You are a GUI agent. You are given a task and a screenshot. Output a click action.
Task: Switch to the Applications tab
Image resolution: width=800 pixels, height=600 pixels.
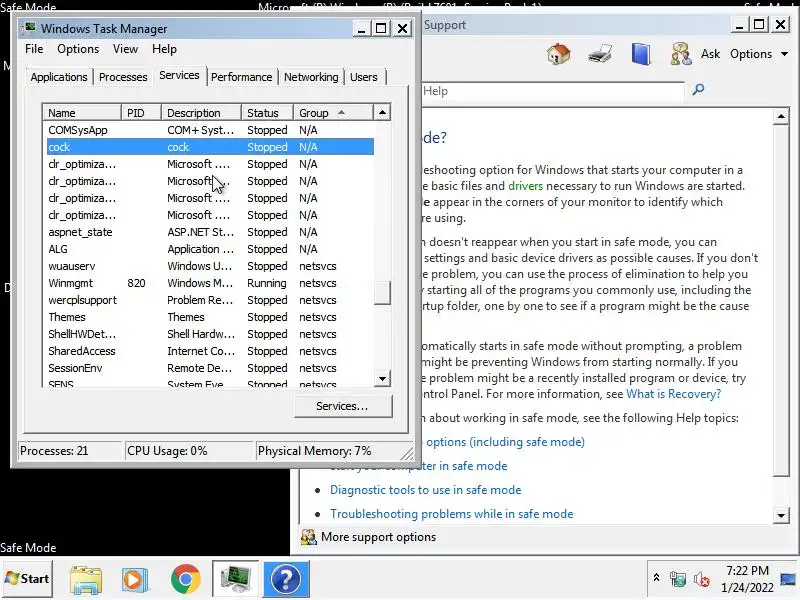[59, 77]
